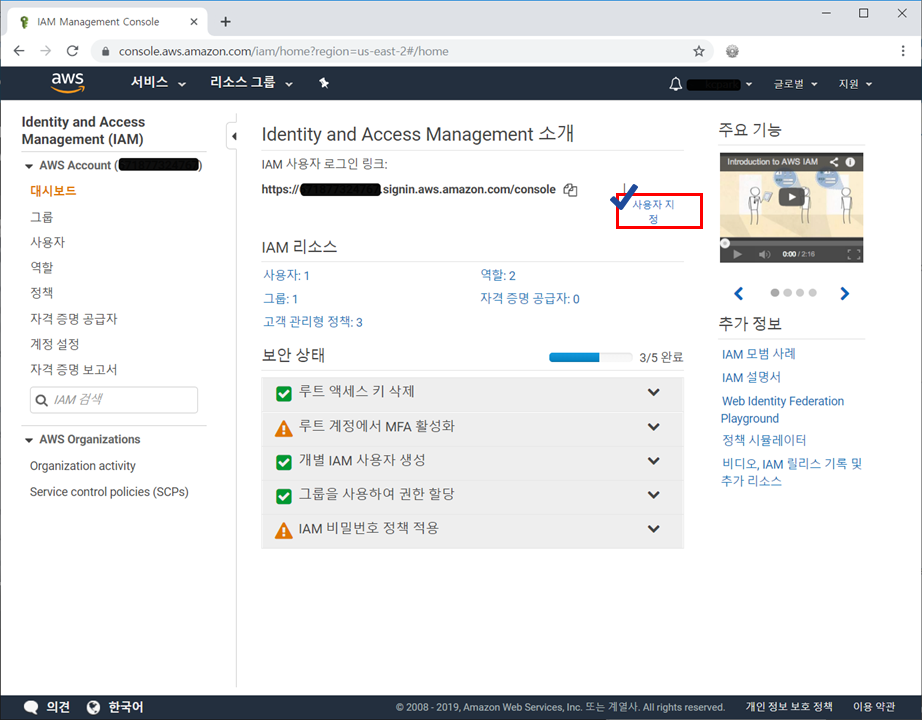The height and width of the screenshot is (720, 922).
Task: Open 계정 설정 in sidebar
Action: point(54,344)
